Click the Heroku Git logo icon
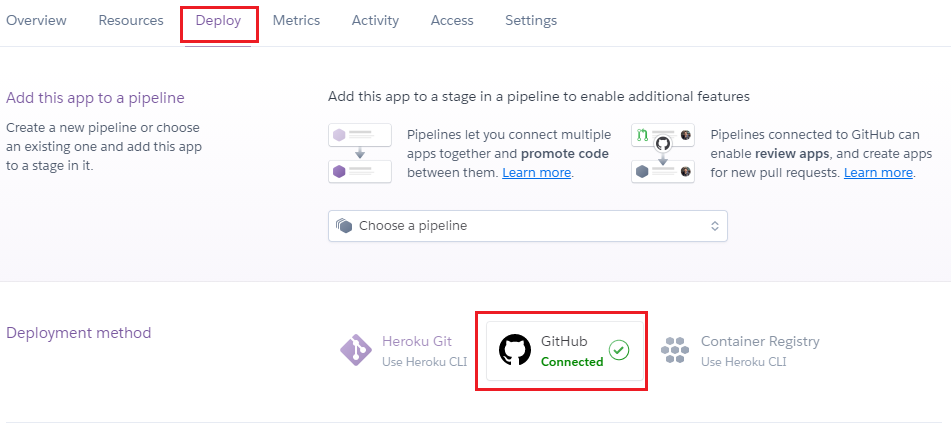951x429 pixels. click(356, 350)
